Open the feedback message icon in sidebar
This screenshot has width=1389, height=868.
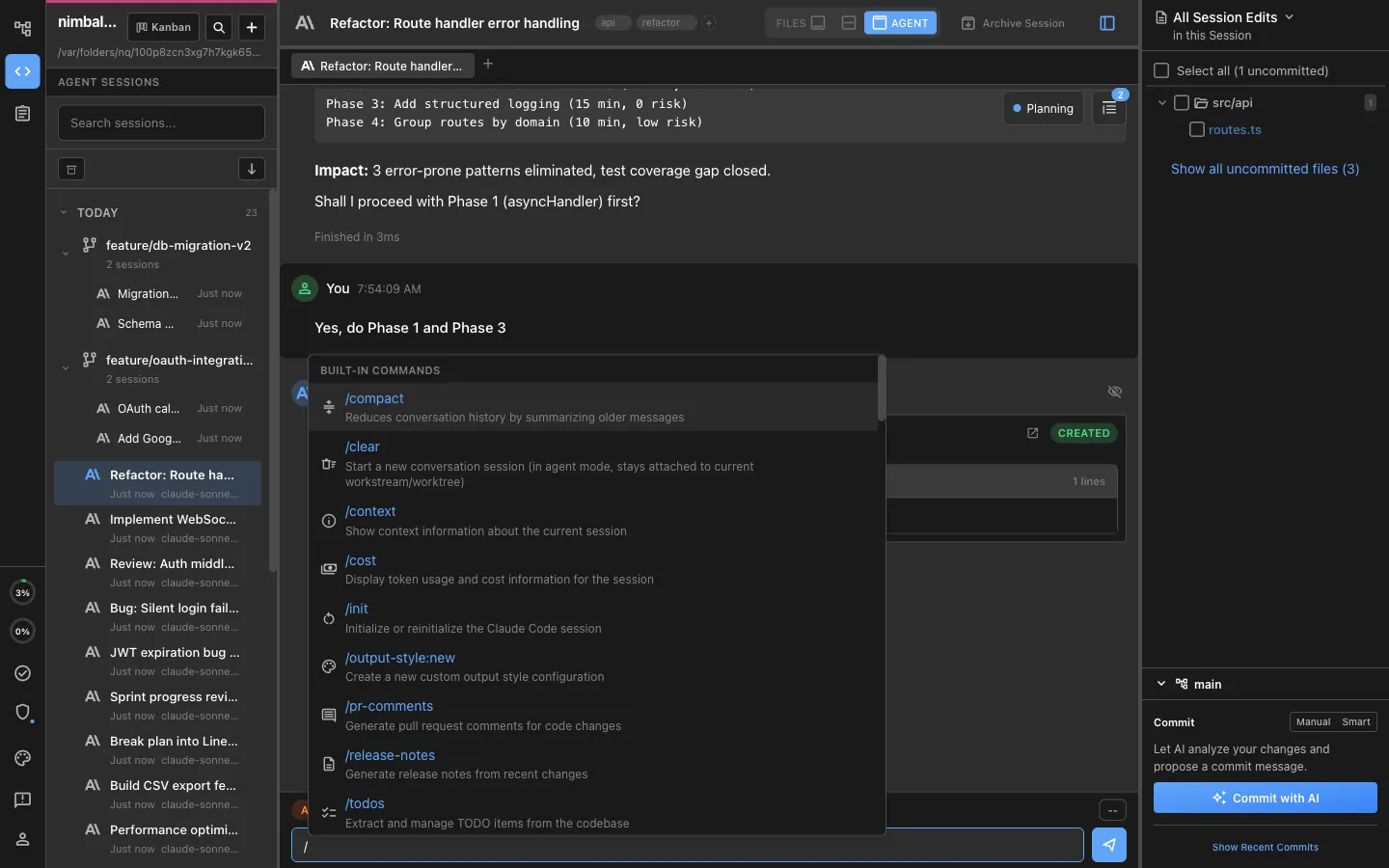click(21, 800)
